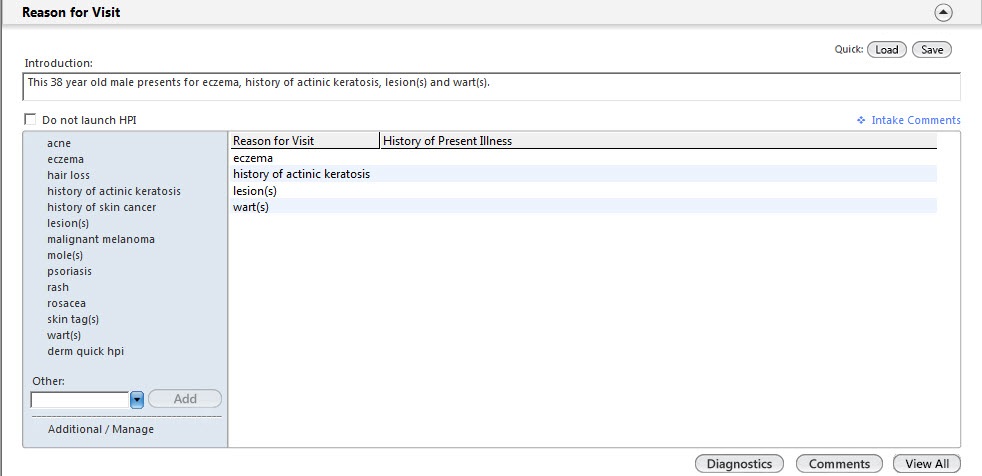Click the Other text input field
Screen dimensions: 982x476
[80, 400]
